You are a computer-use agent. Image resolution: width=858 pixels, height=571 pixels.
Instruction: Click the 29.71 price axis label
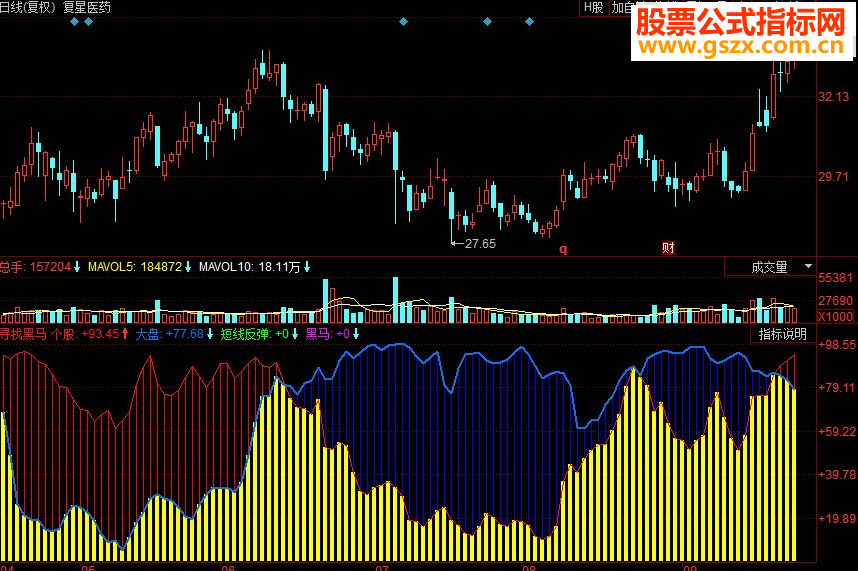click(x=833, y=177)
